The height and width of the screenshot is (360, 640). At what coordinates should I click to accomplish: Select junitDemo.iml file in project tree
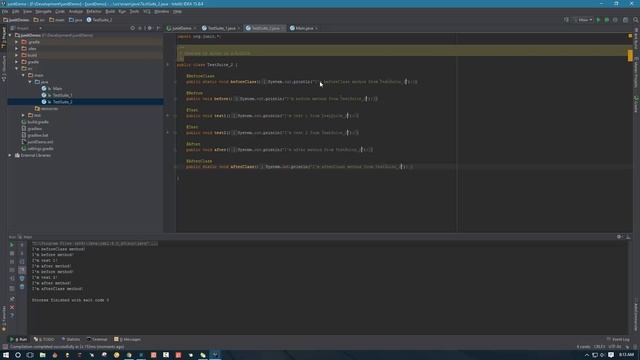(37, 142)
